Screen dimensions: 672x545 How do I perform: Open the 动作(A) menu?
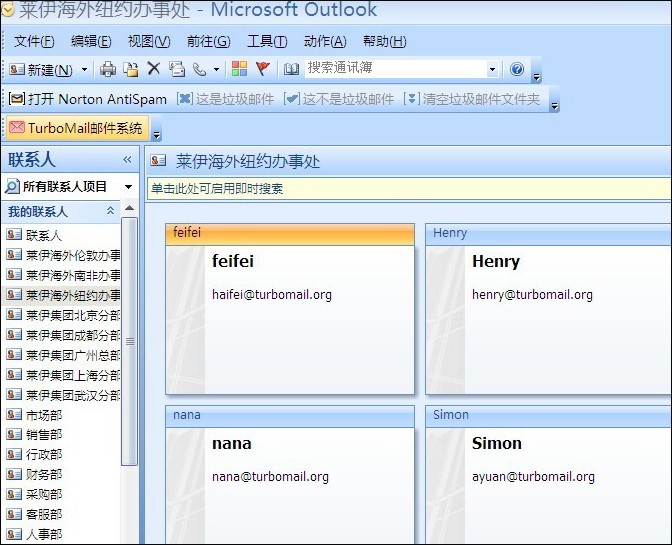point(325,42)
